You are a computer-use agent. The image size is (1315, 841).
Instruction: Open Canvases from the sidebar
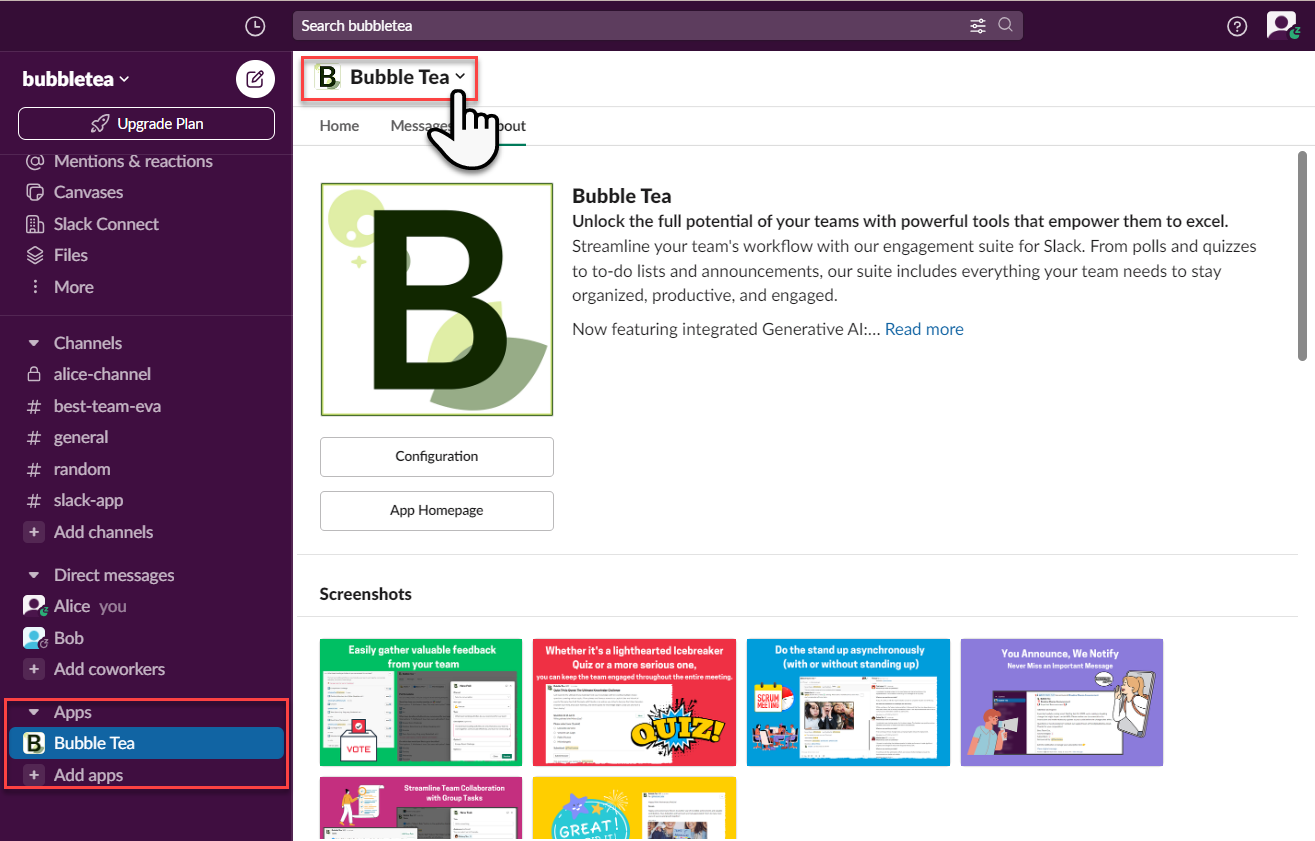click(x=88, y=192)
